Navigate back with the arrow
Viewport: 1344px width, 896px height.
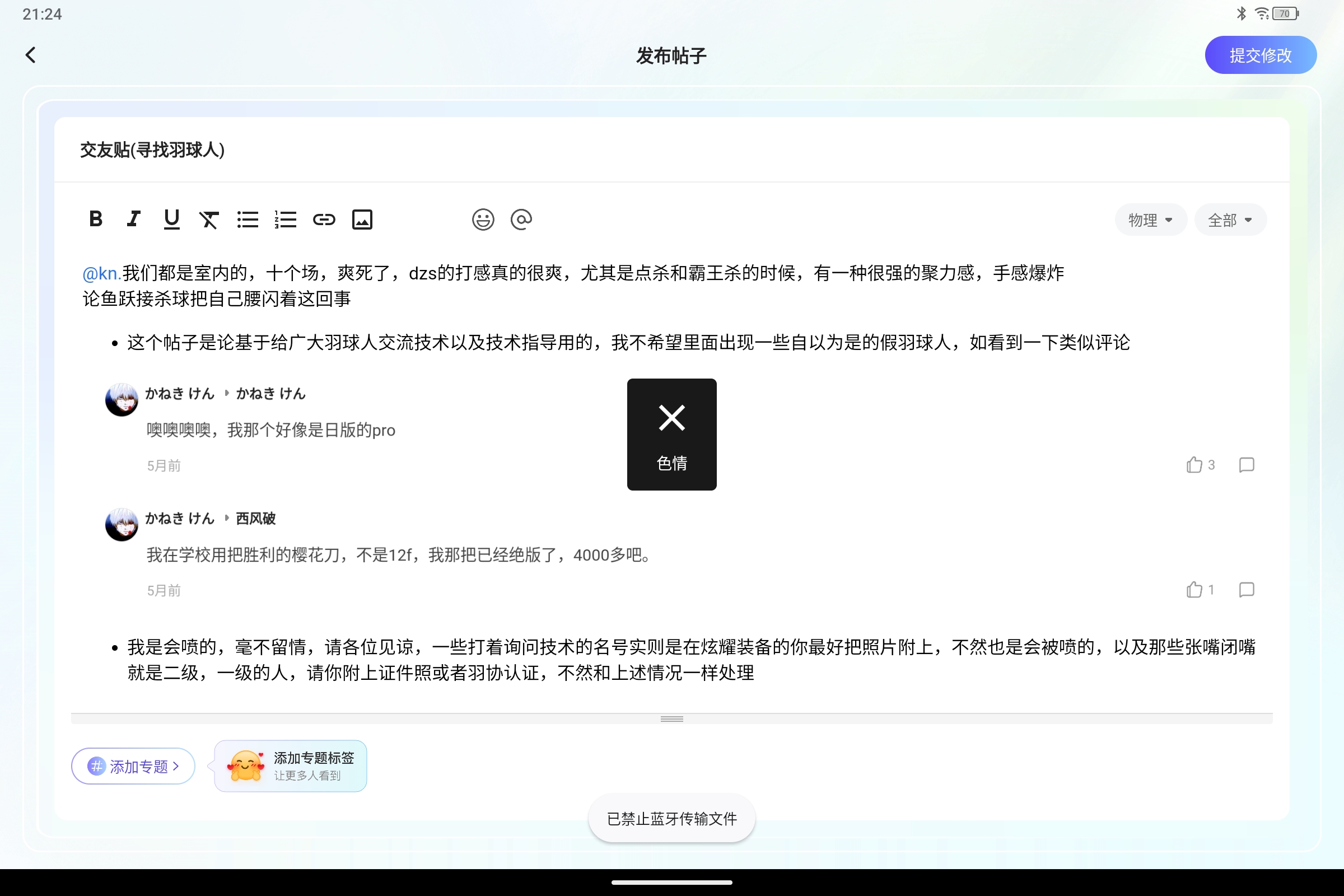[31, 54]
